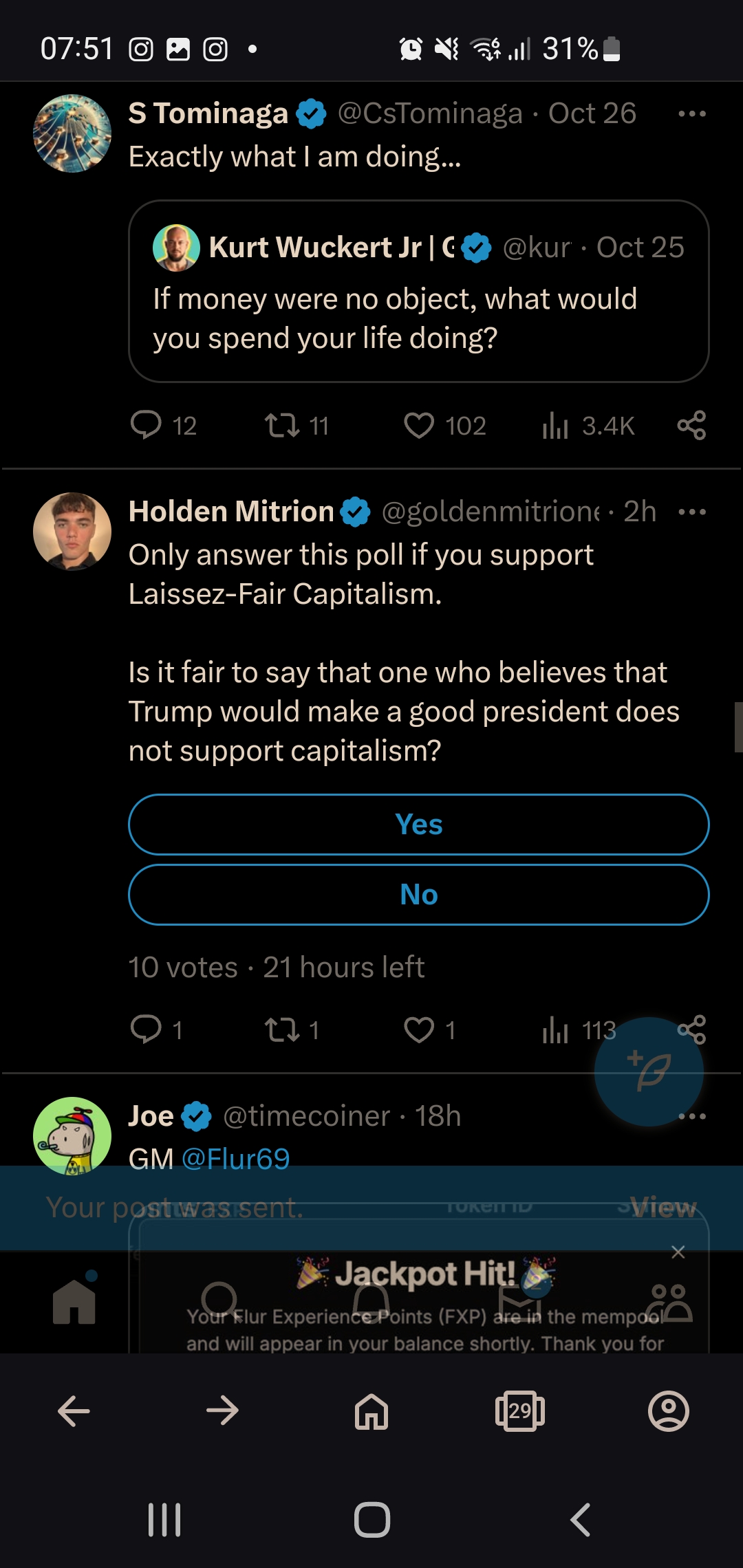
Task: Open more options on Holden Mitrion's post
Action: click(x=692, y=512)
